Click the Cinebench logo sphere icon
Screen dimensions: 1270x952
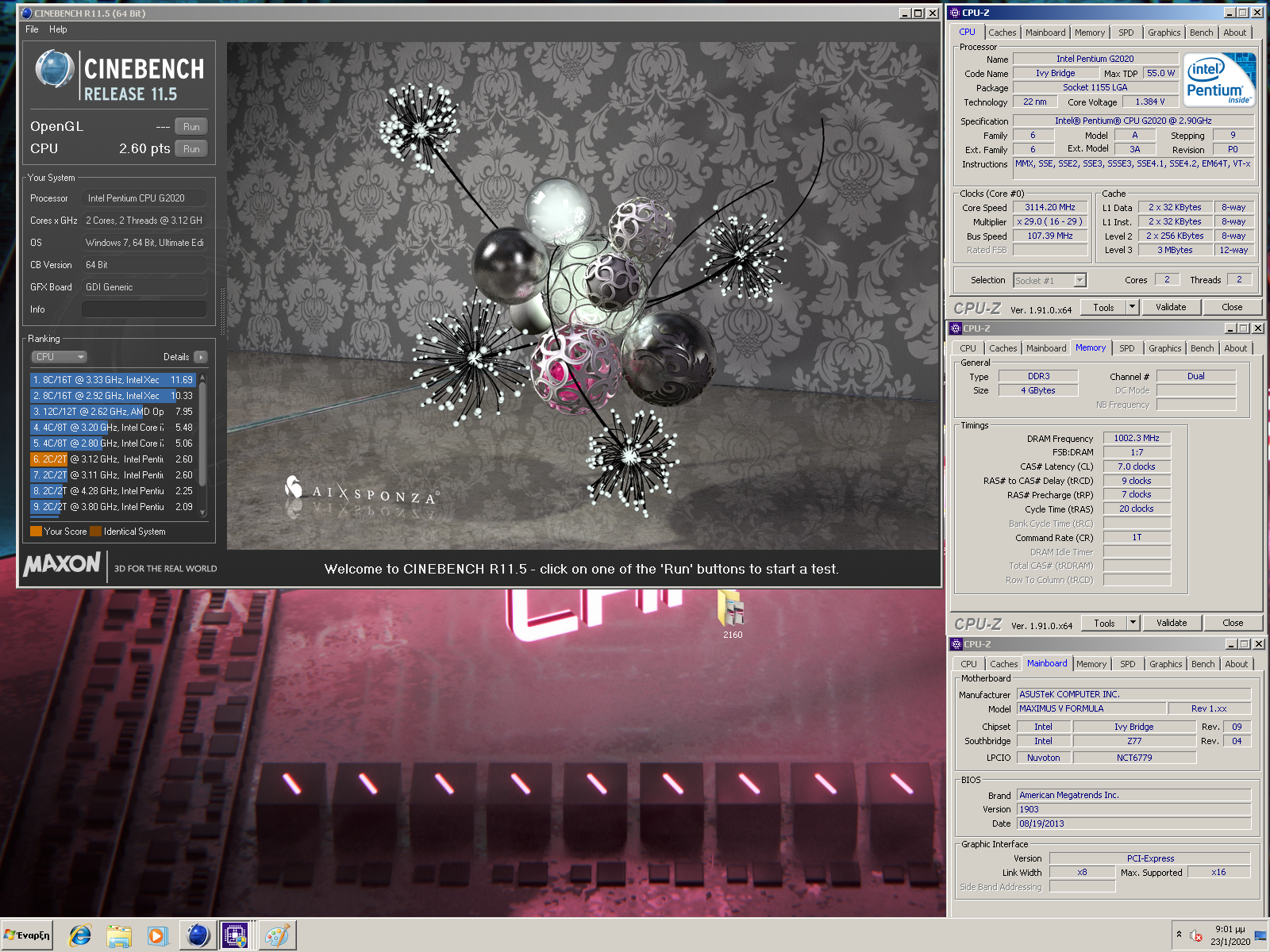click(55, 69)
